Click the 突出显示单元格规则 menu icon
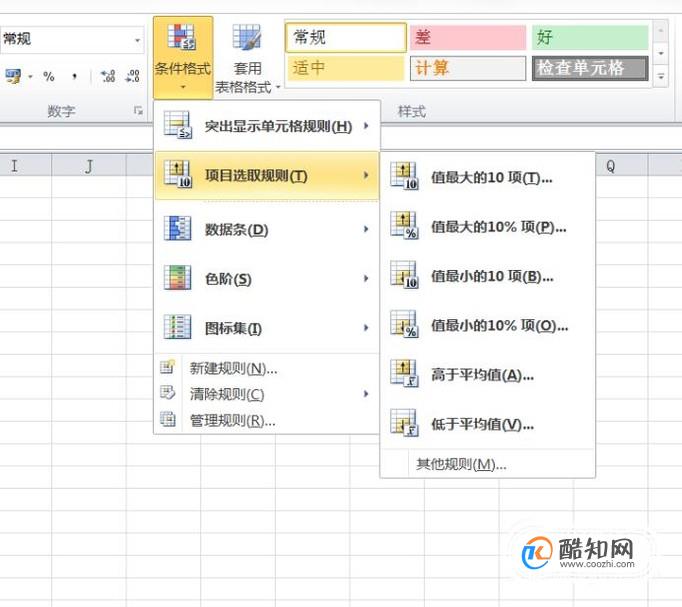Viewport: 682px width, 607px height. pyautogui.click(x=177, y=126)
